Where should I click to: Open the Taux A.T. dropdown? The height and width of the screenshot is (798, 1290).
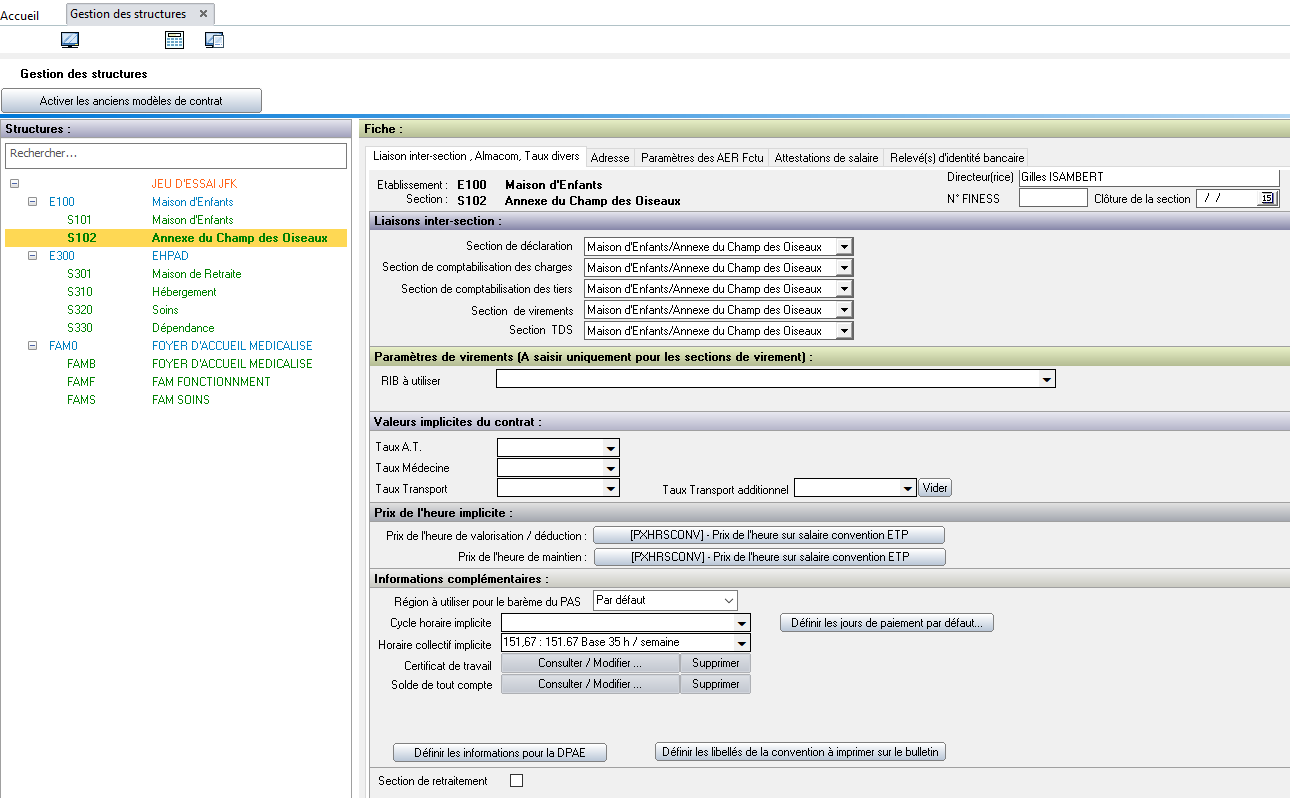(x=611, y=448)
